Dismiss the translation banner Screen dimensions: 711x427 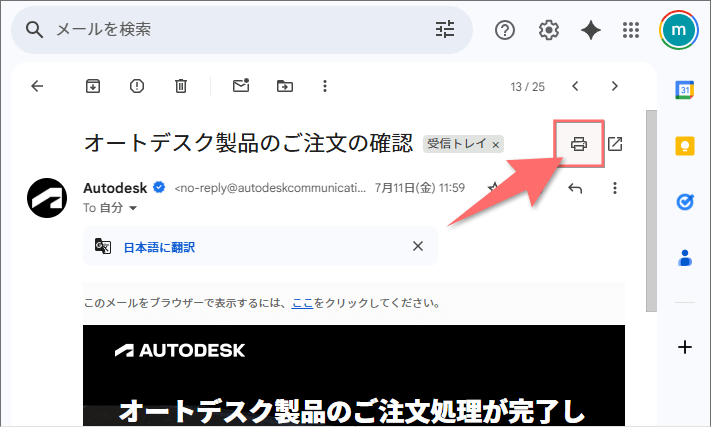pyautogui.click(x=418, y=246)
